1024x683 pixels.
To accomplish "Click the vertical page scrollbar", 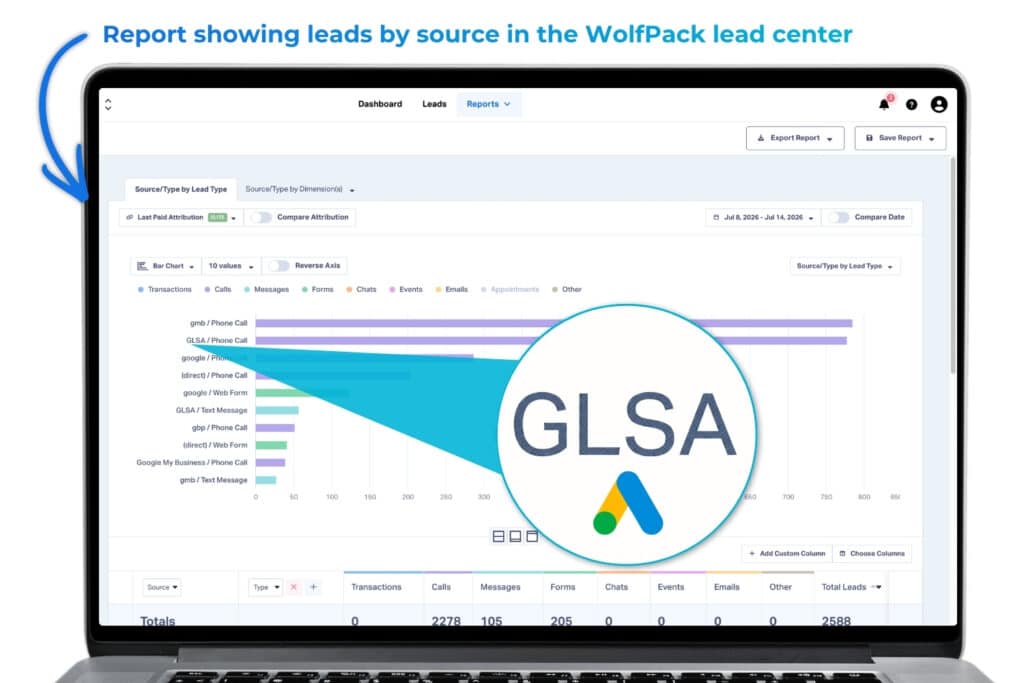I will [x=953, y=265].
